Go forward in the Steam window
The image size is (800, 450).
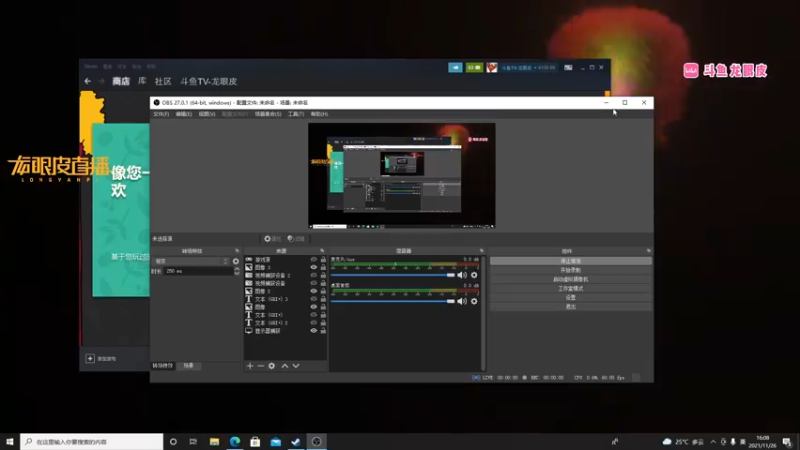[101, 81]
